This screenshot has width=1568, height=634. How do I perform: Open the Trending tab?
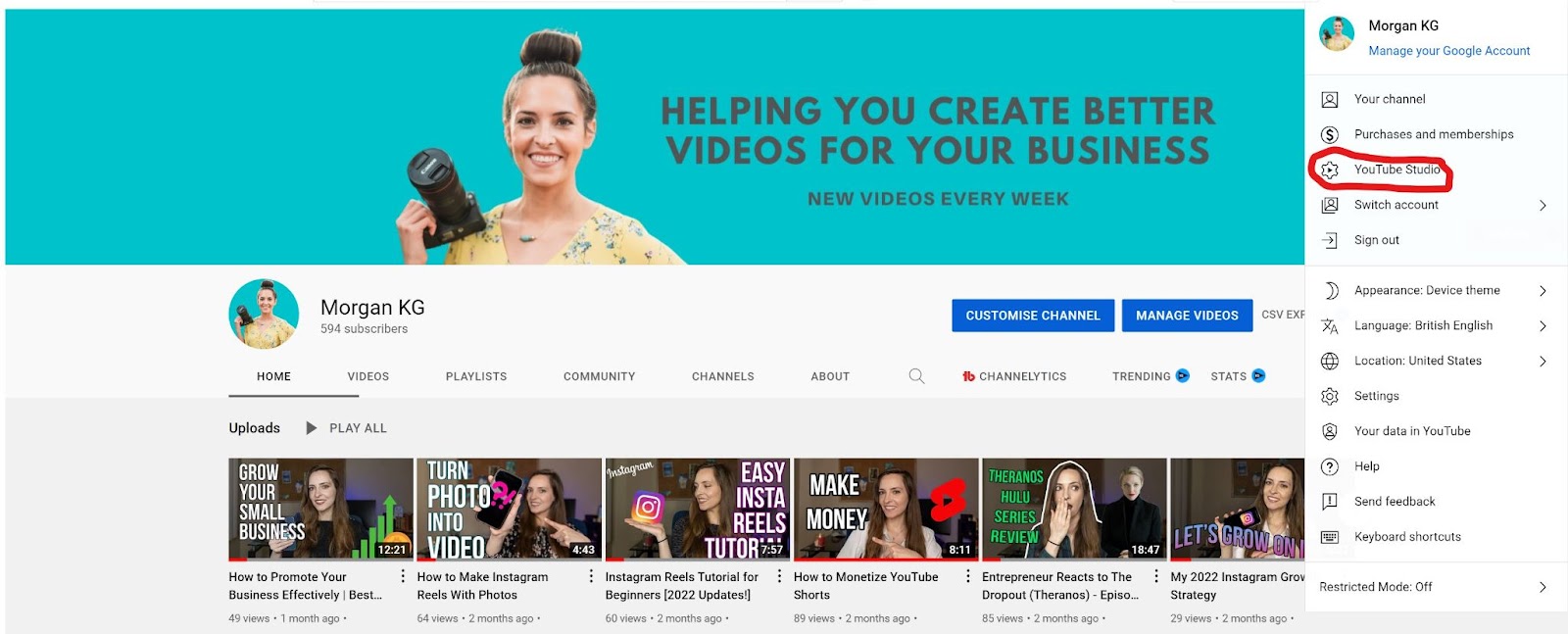pos(1151,376)
